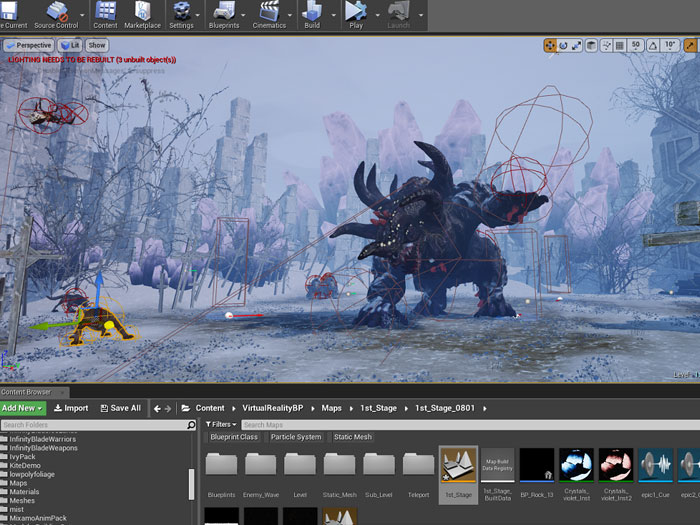The width and height of the screenshot is (700, 525).
Task: Open Blueprints dropdown arrow
Action: (x=243, y=15)
